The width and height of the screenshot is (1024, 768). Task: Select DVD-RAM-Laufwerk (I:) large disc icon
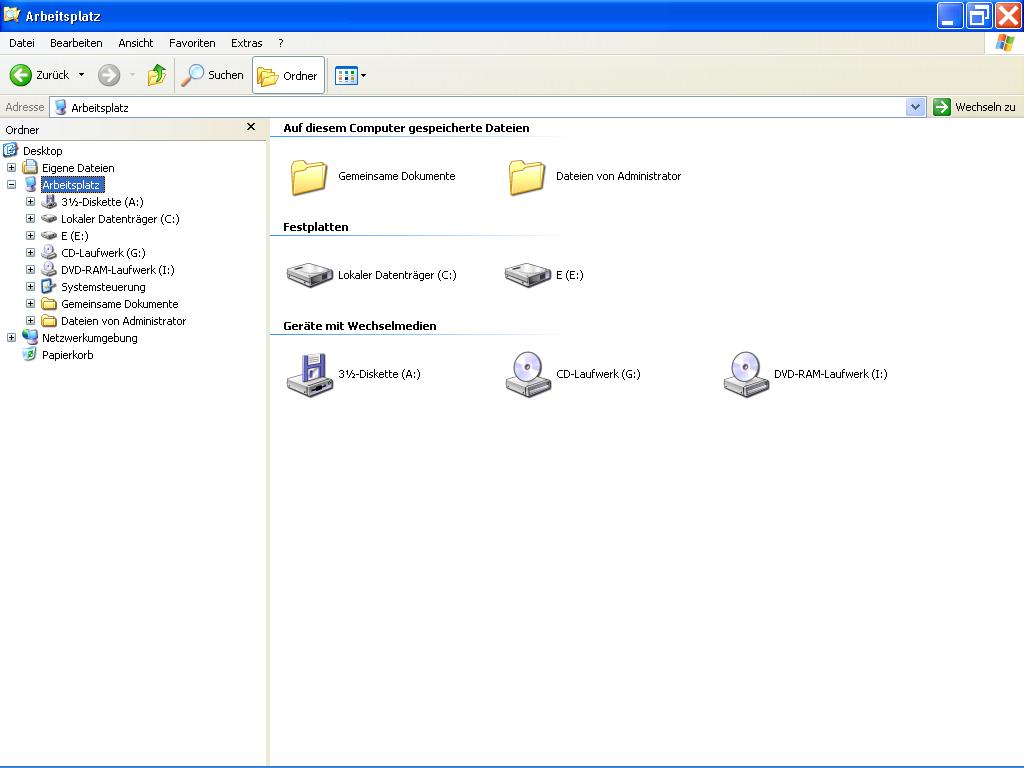coord(746,375)
